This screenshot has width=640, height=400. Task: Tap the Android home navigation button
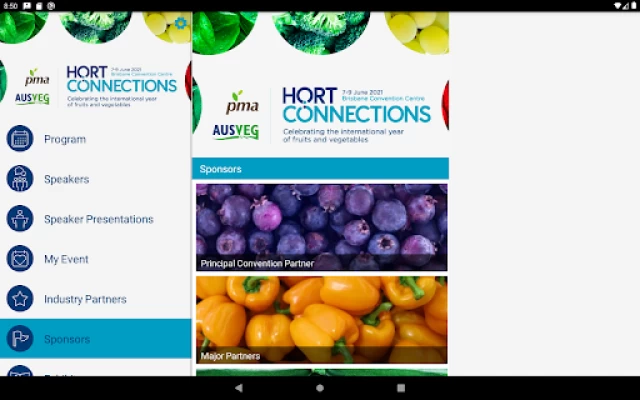pyautogui.click(x=320, y=388)
